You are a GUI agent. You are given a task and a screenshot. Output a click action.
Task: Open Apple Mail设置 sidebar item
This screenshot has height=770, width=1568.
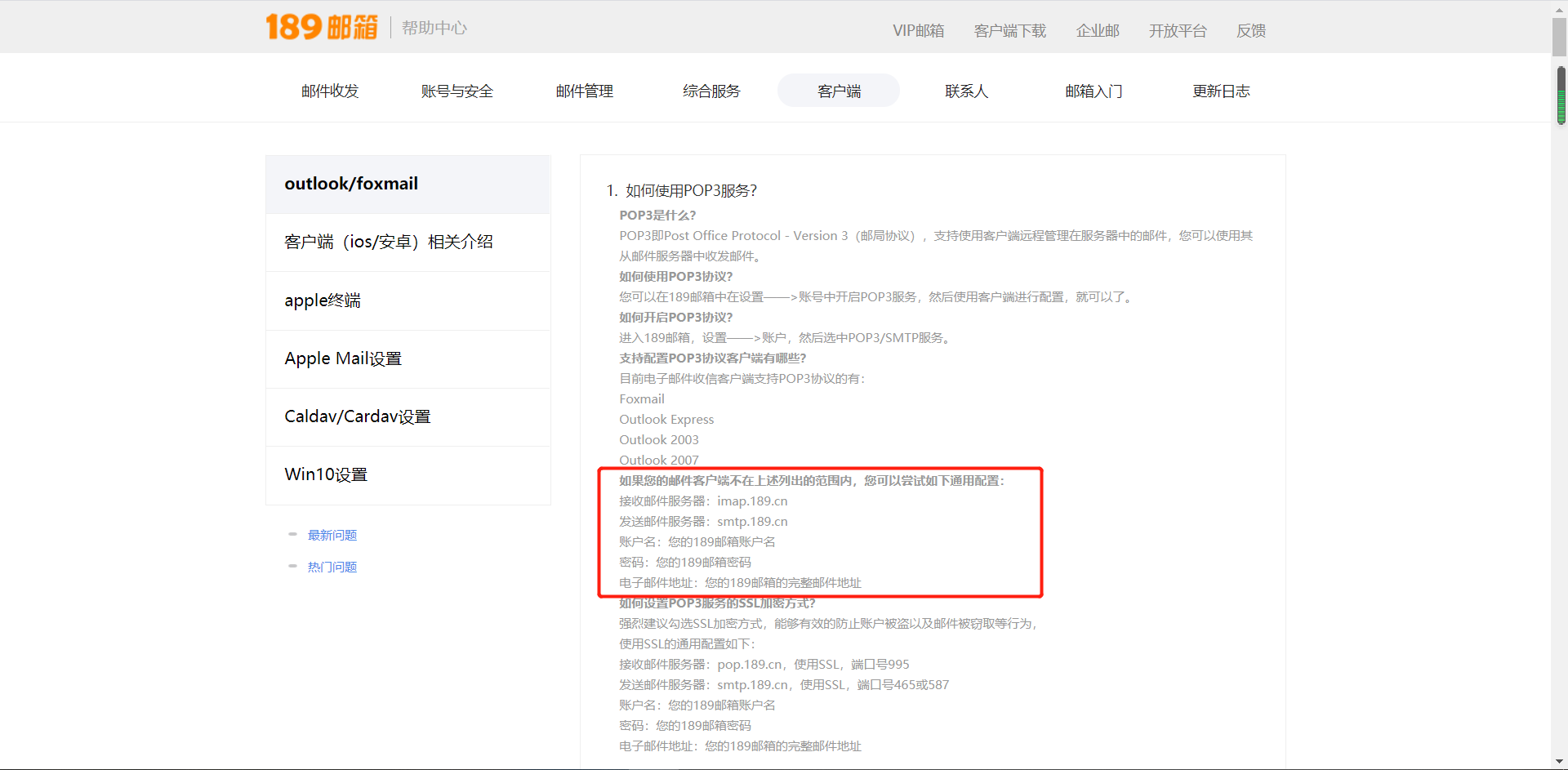(408, 359)
